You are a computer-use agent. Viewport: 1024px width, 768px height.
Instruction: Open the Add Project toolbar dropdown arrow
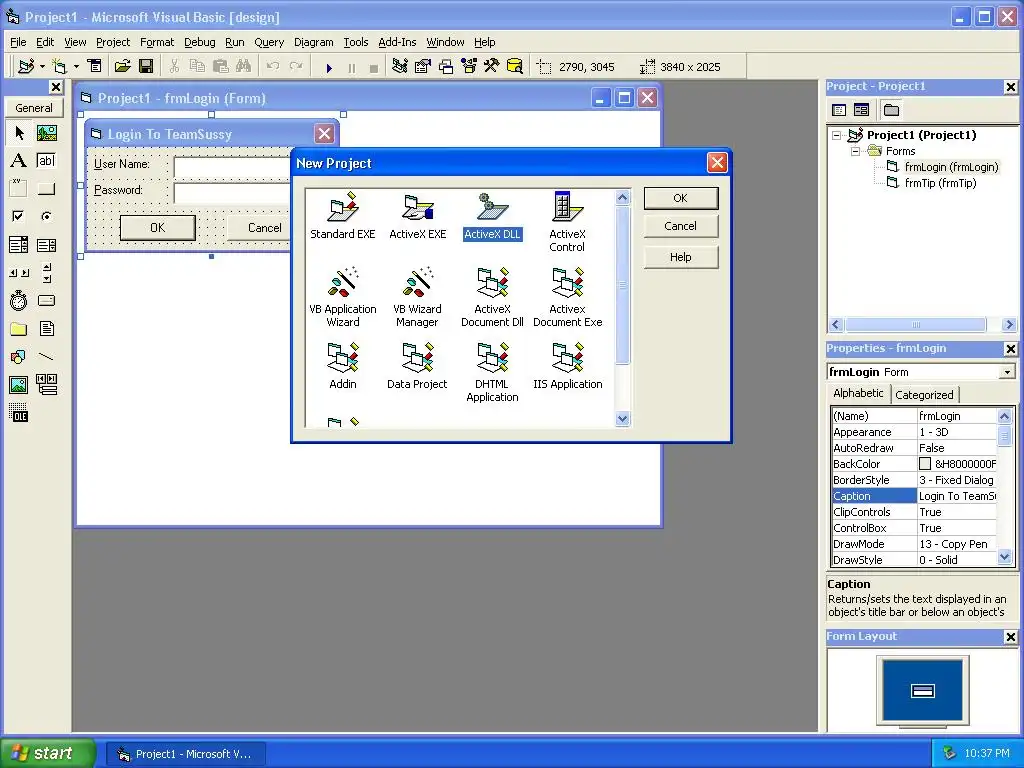pos(42,67)
